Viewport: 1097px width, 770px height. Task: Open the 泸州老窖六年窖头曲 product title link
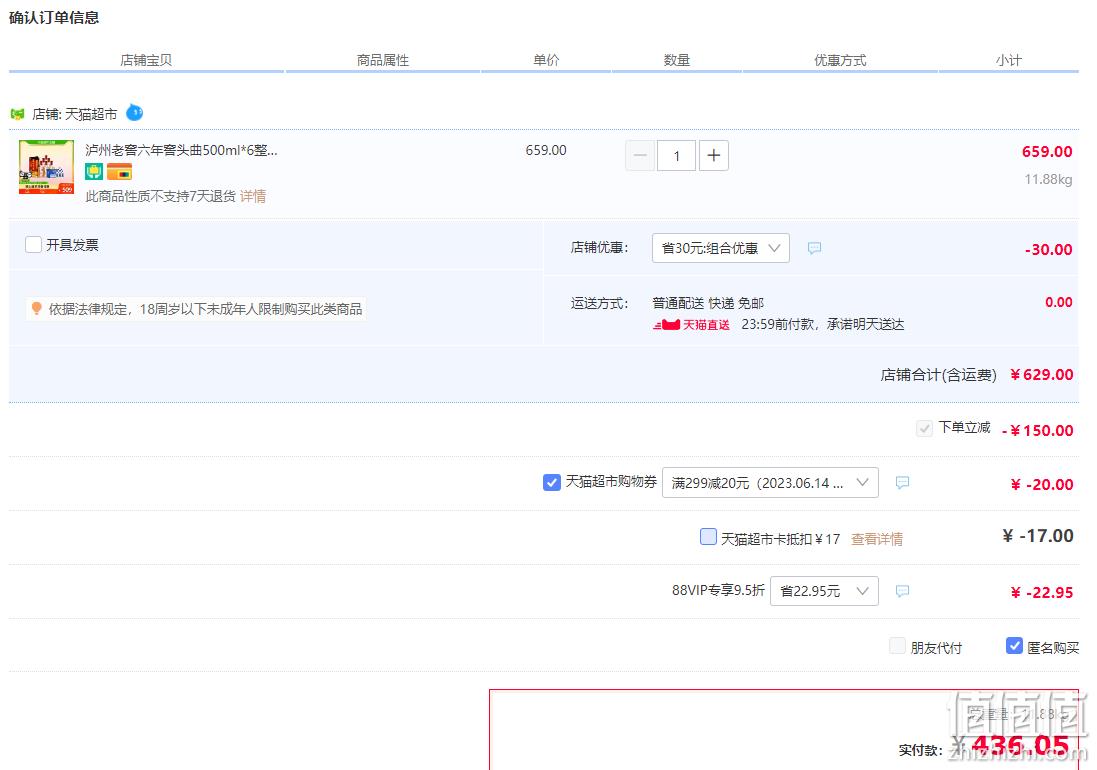(181, 150)
